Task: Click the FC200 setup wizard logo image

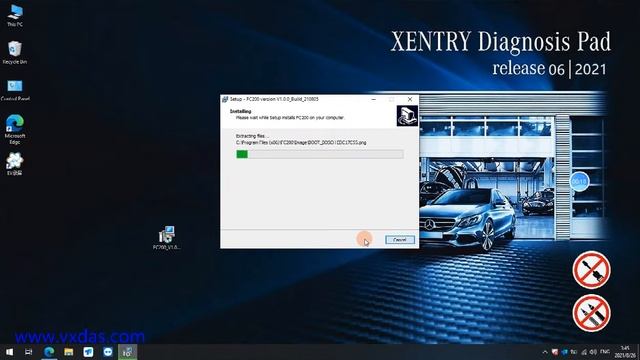Action: pos(407,116)
